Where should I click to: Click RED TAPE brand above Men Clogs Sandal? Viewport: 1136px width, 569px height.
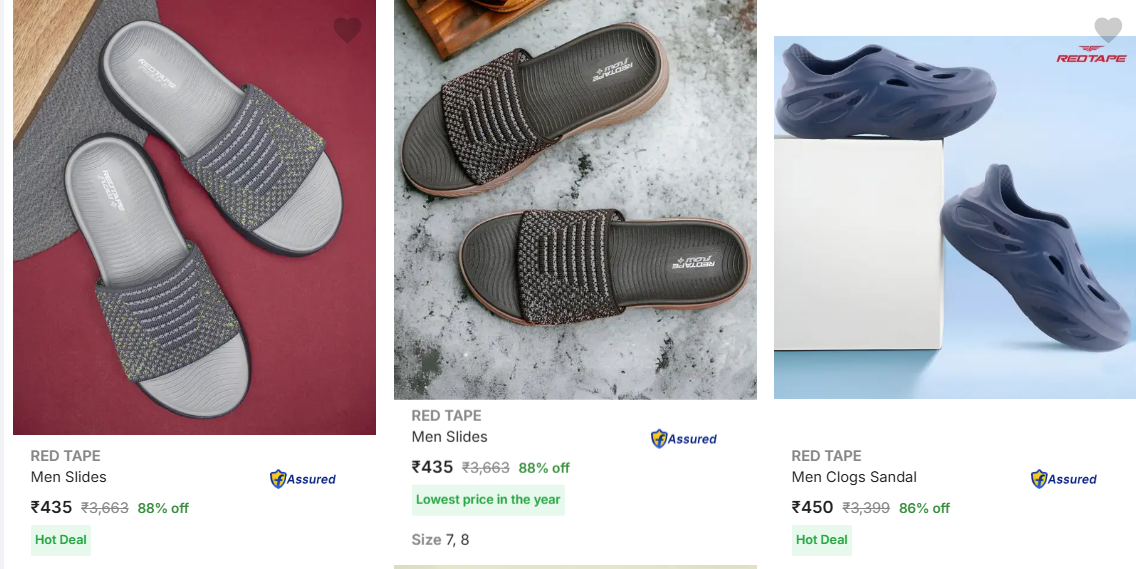pyautogui.click(x=826, y=456)
